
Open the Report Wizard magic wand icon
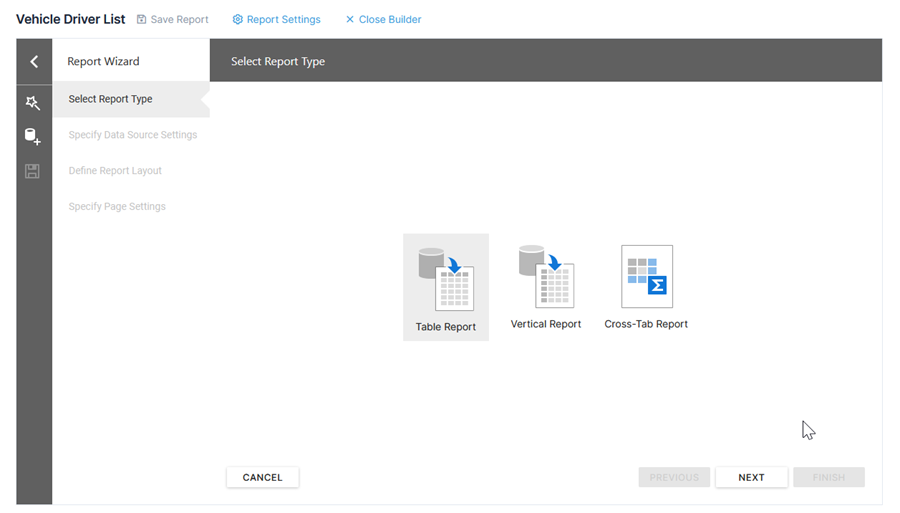pos(33,103)
